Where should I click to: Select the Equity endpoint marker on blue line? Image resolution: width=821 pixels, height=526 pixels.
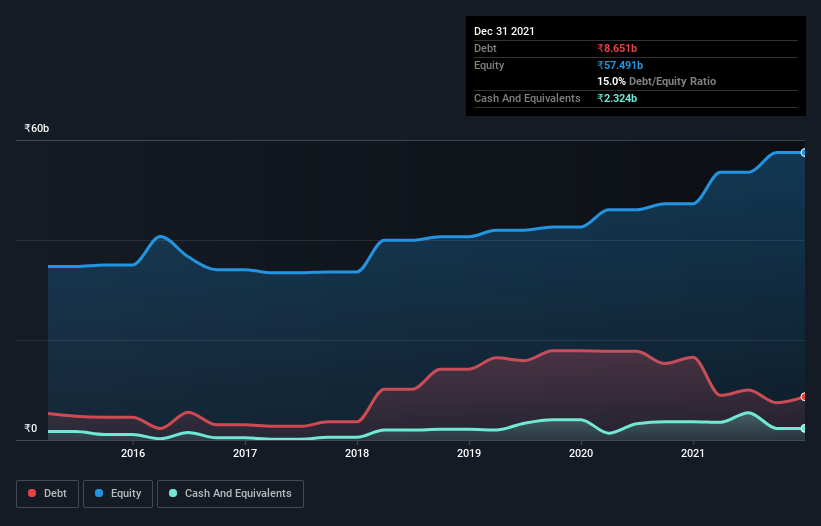click(x=804, y=153)
